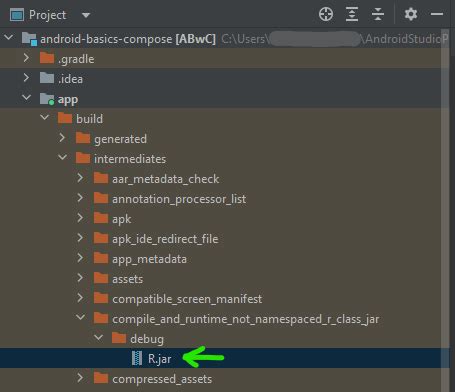This screenshot has height=392, width=455.
Task: Click the aar_metadata_check folder icon
Action: click(x=101, y=178)
